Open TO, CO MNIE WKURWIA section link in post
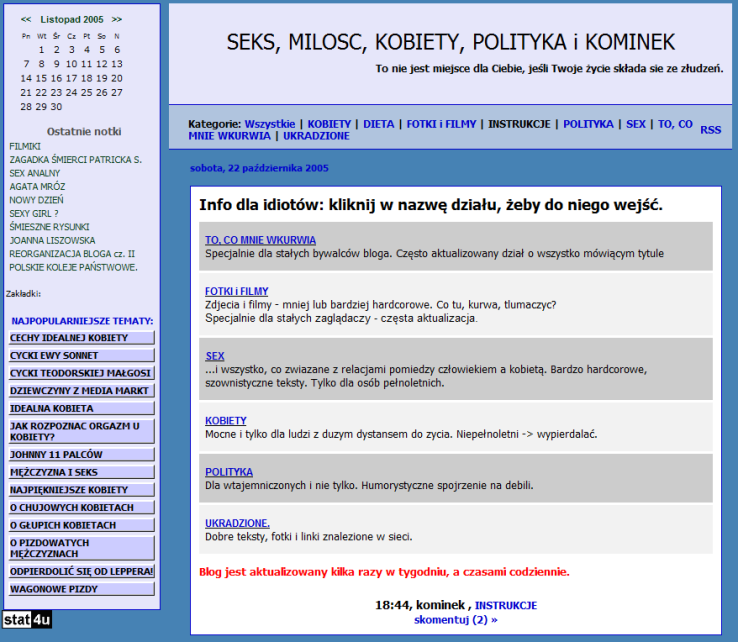Screen dimensions: 738x642 pos(260,240)
